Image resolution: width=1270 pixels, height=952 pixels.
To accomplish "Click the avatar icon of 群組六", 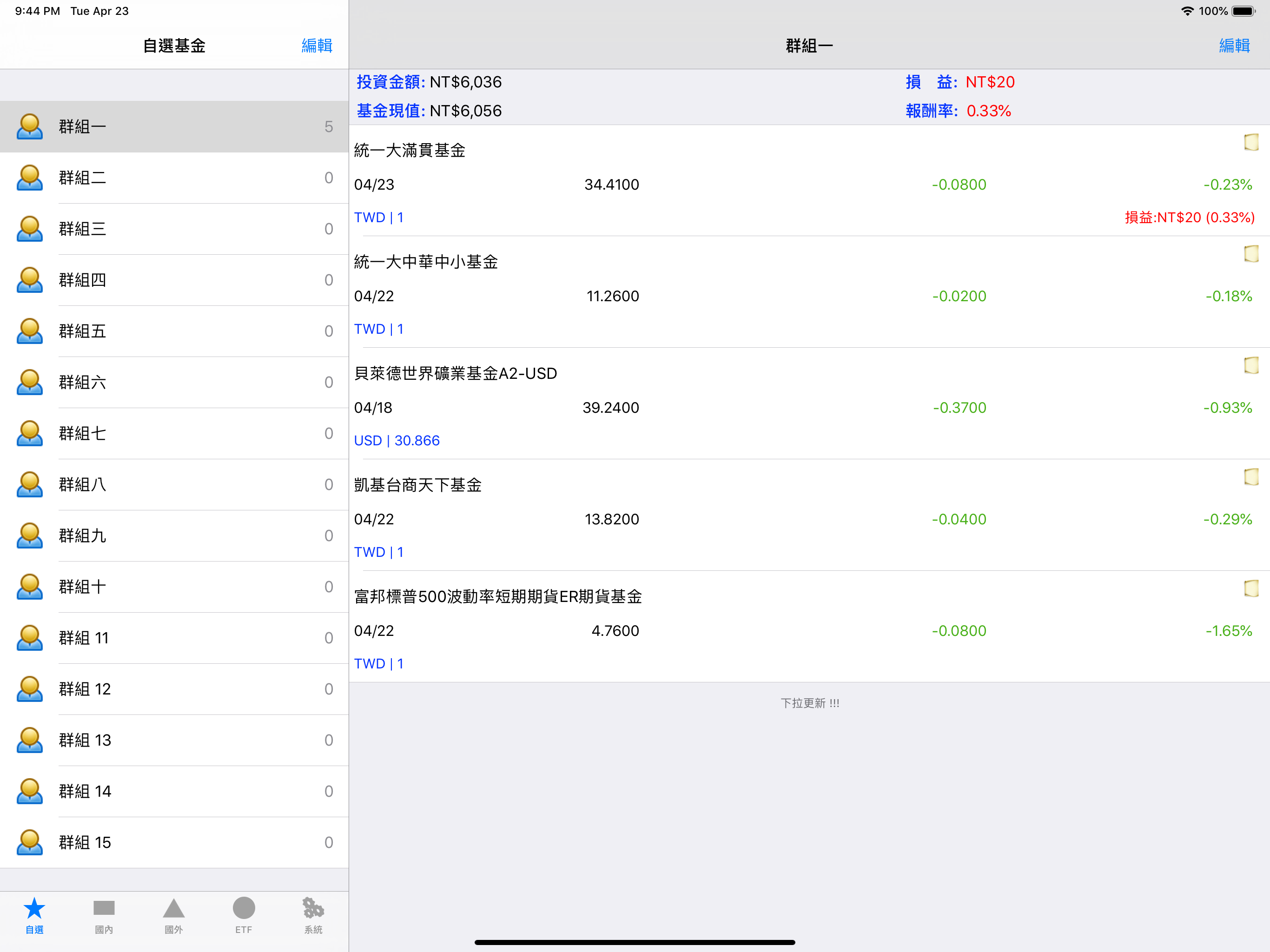I will (x=30, y=382).
